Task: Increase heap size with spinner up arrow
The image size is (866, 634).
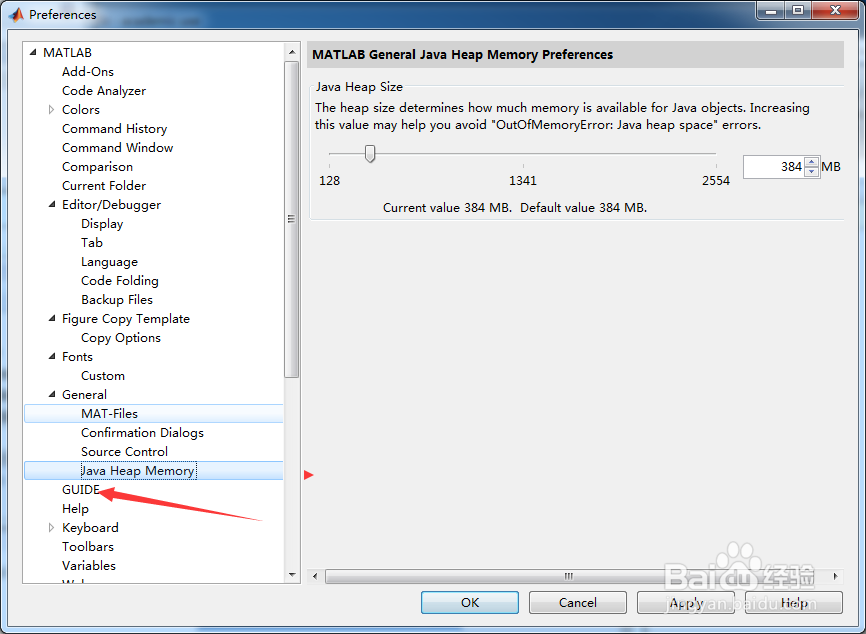Action: click(811, 161)
